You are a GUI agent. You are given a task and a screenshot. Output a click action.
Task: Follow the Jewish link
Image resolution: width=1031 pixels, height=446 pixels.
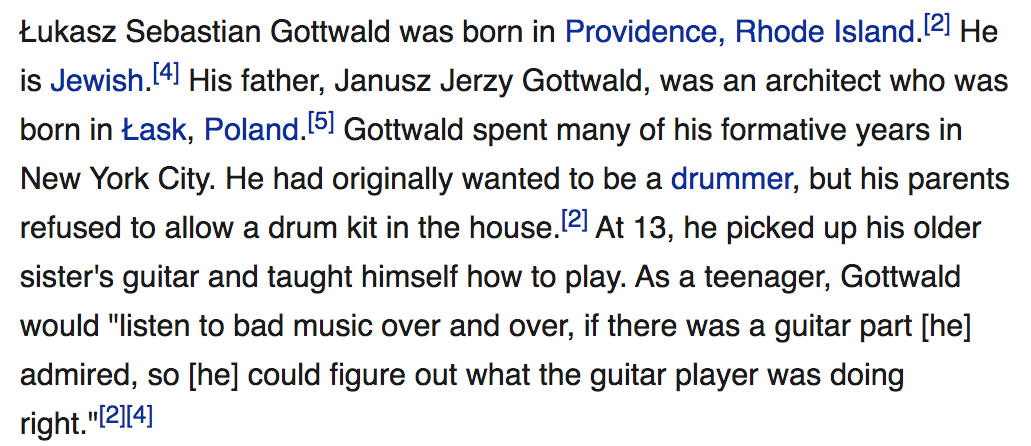click(97, 82)
